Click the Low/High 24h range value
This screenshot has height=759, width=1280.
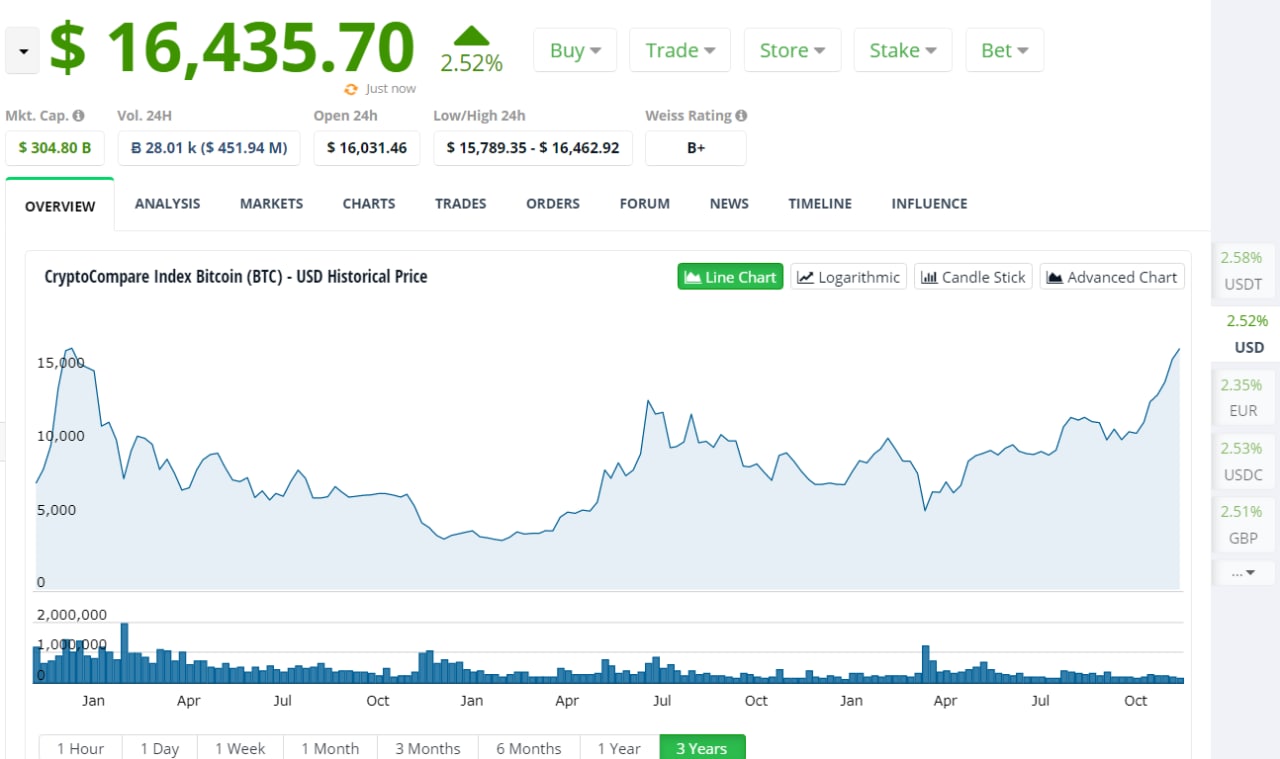(x=533, y=148)
